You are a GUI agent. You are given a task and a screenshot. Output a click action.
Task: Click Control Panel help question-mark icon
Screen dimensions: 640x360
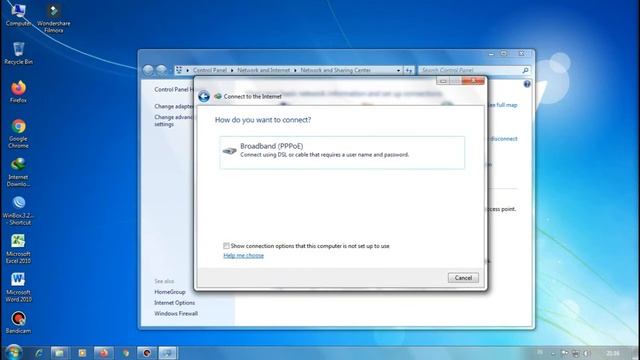[527, 84]
